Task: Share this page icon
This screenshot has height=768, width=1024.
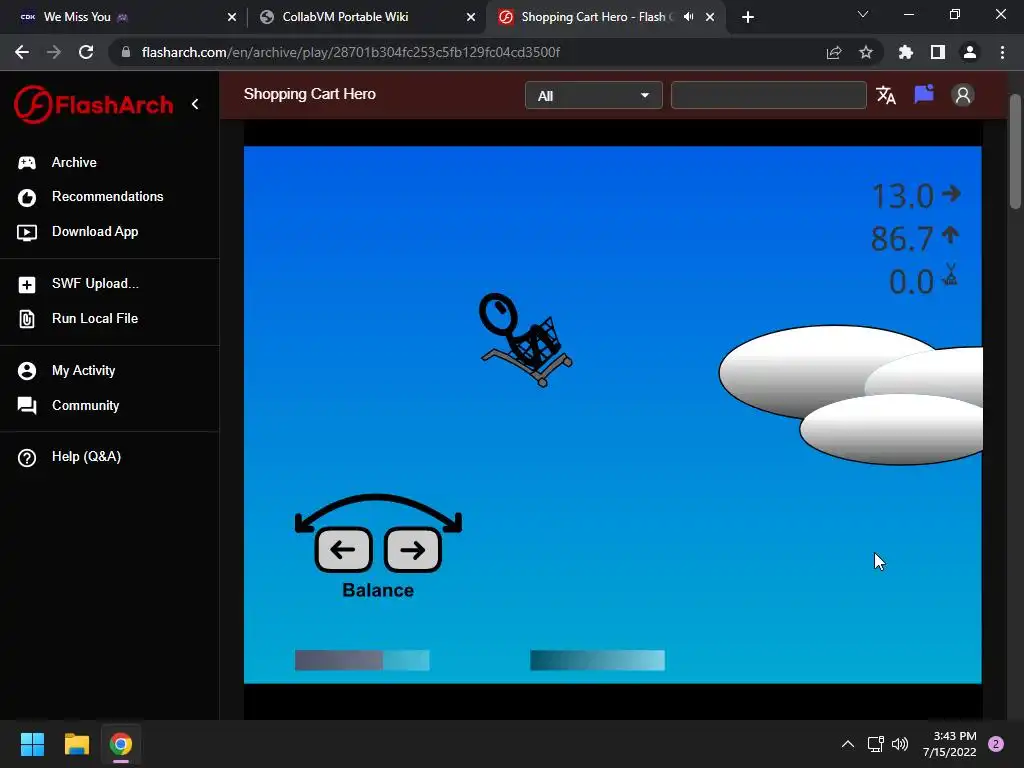Action: point(834,52)
